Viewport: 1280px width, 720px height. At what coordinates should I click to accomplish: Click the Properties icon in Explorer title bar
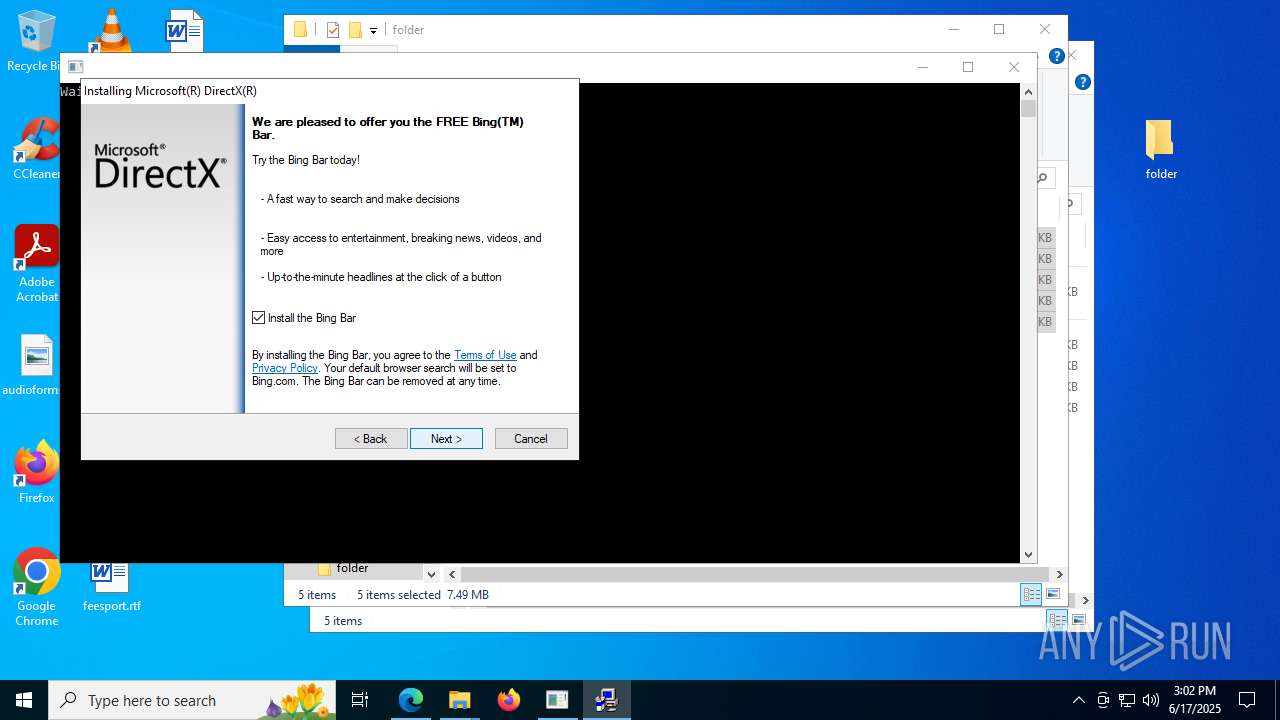coord(333,30)
